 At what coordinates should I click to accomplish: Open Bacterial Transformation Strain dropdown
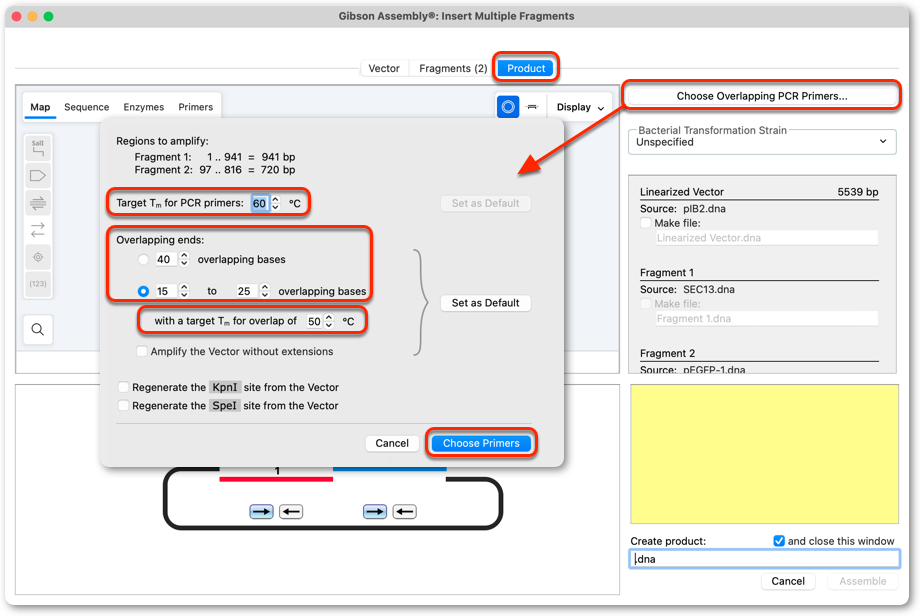(x=762, y=142)
